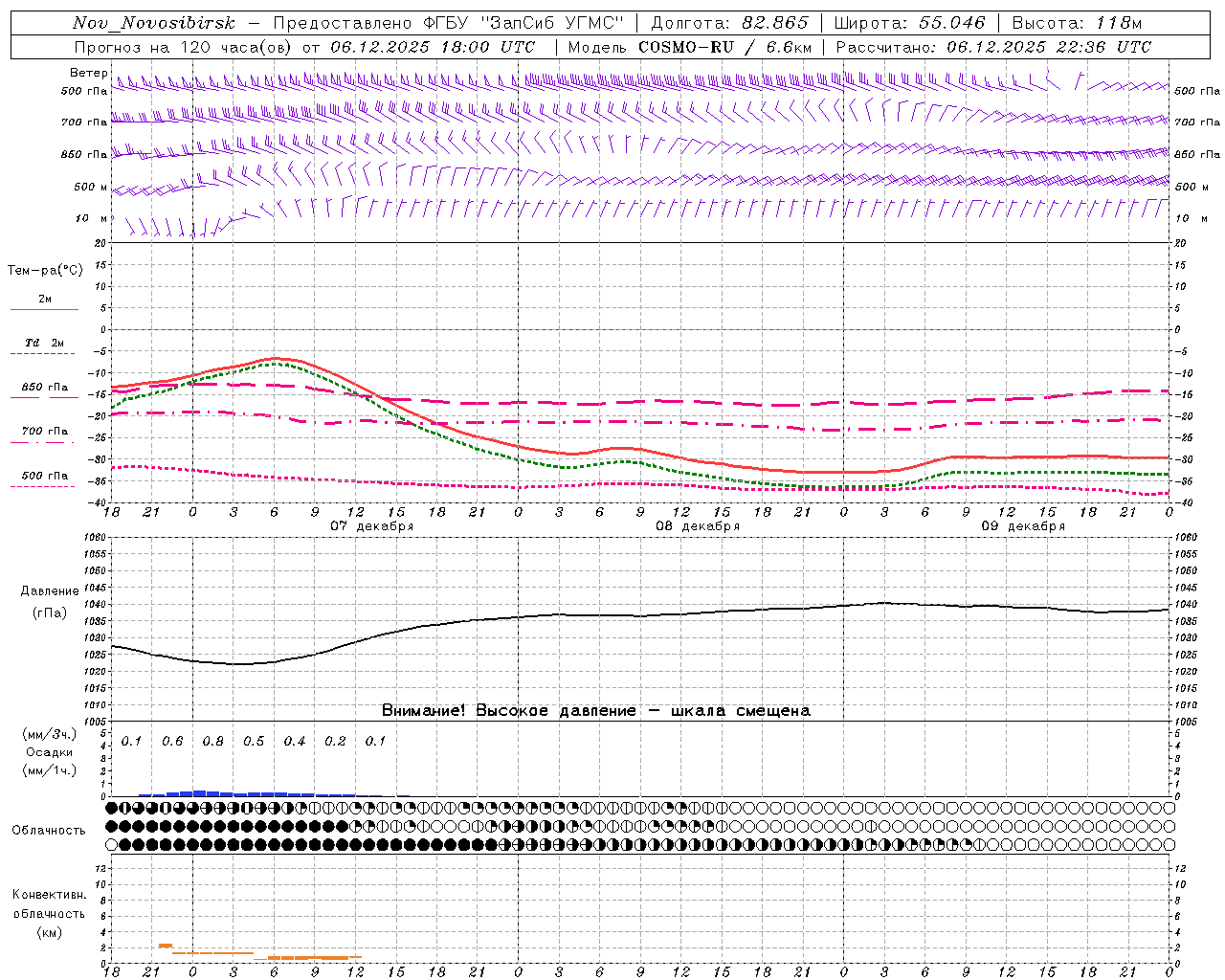
Task: Click the "Давление" pressure panel label
Action: 50,591
